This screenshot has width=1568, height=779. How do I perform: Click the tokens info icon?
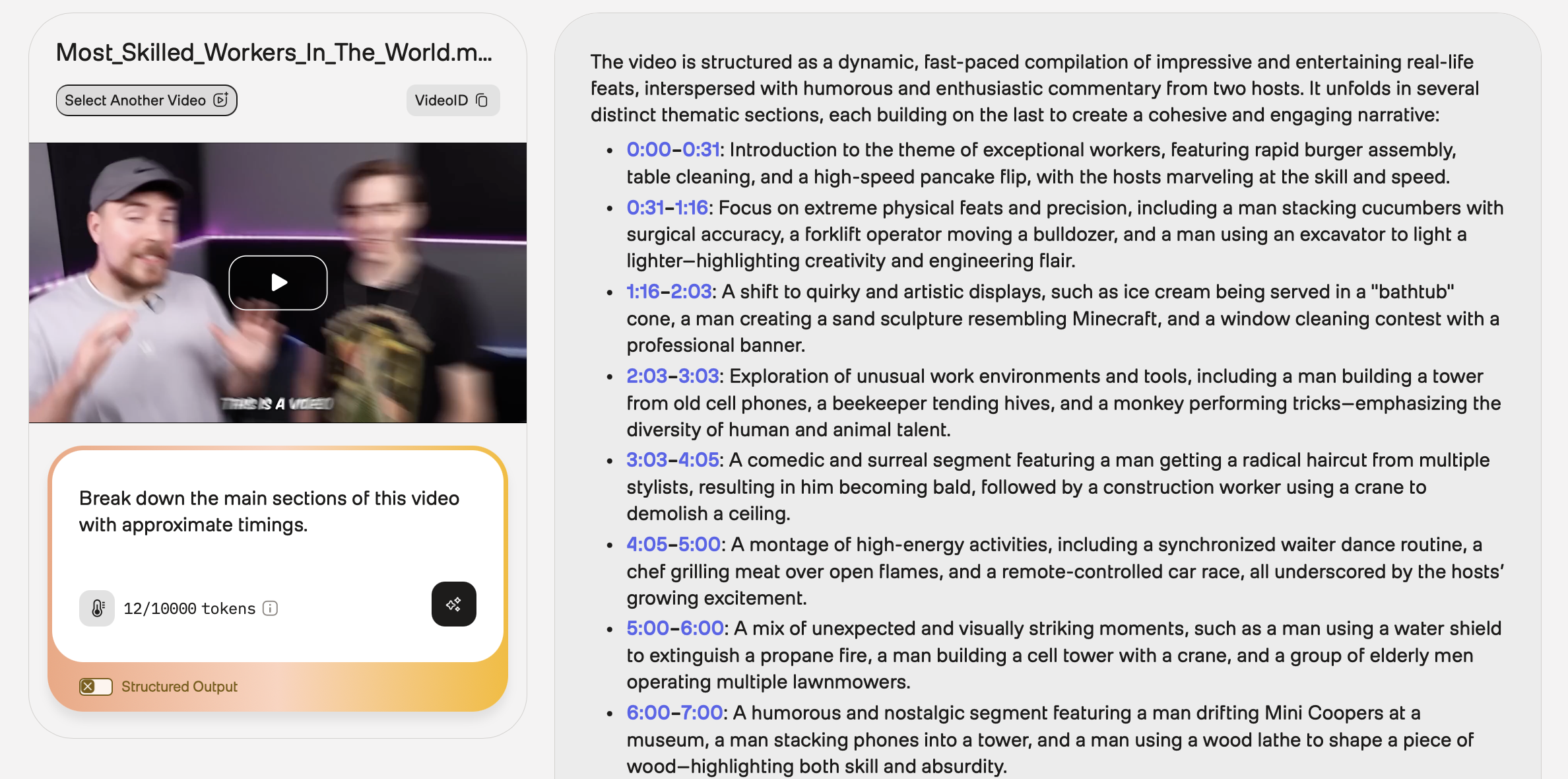click(x=270, y=608)
